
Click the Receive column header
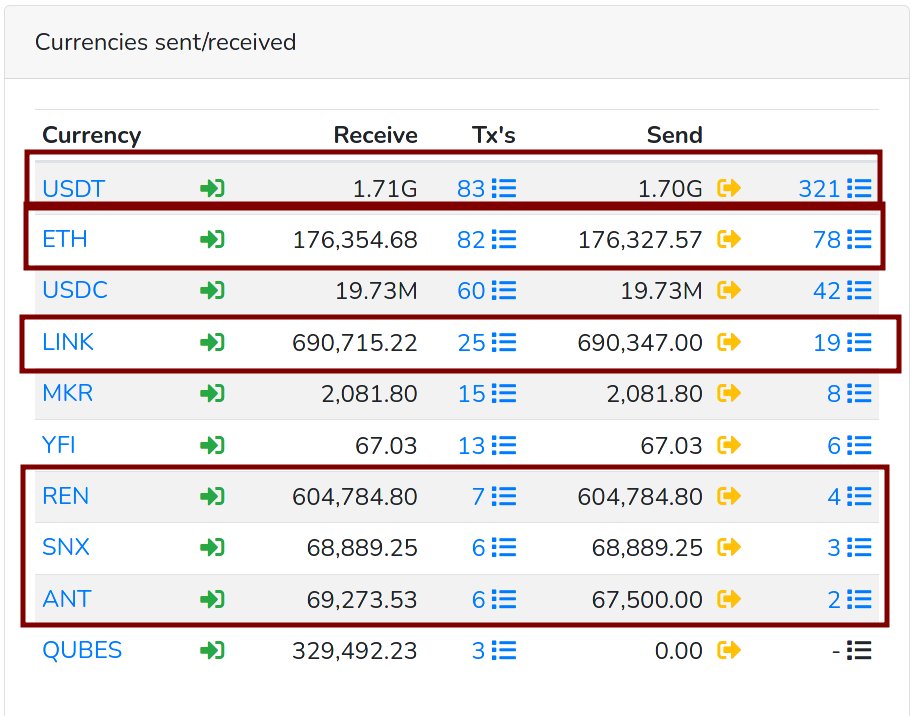click(x=375, y=135)
